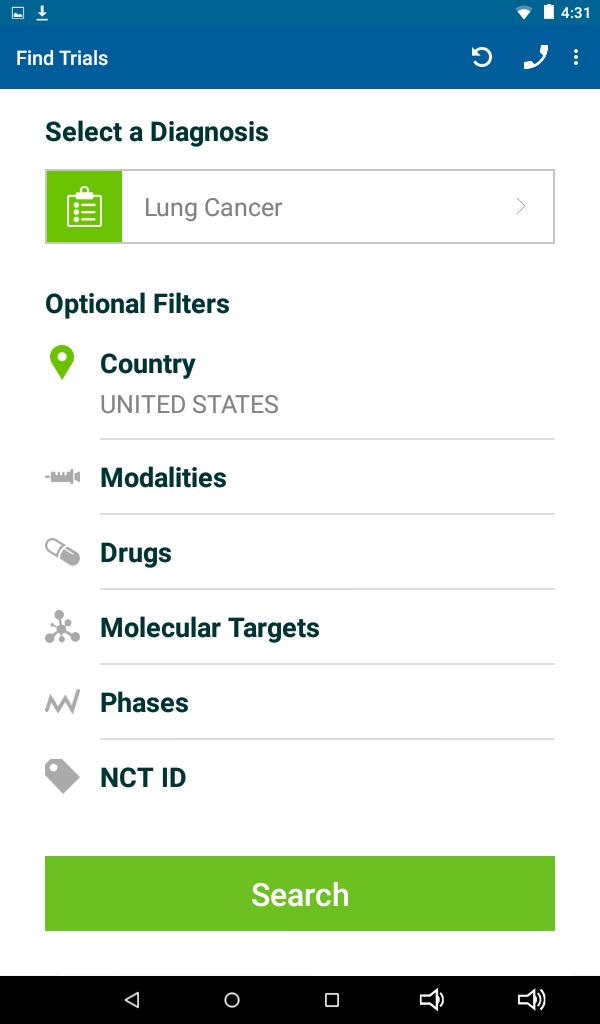Open the Modalities filter
Viewport: 600px width, 1024px height.
[x=300, y=477]
